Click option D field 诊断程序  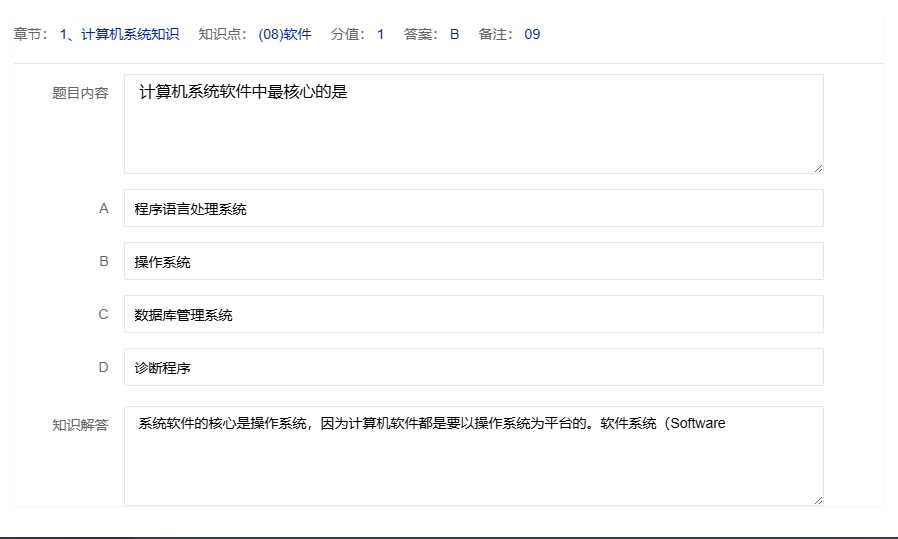[x=473, y=368]
